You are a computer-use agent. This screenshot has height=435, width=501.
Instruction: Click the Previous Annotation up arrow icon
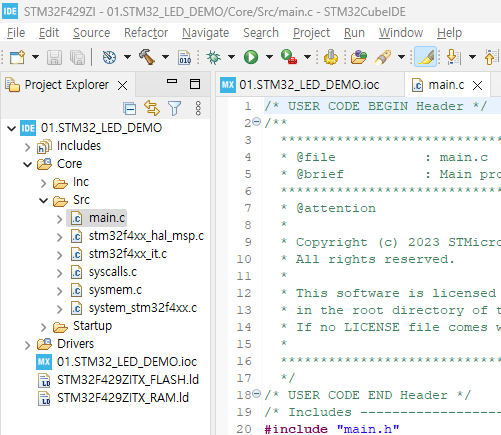(492, 57)
